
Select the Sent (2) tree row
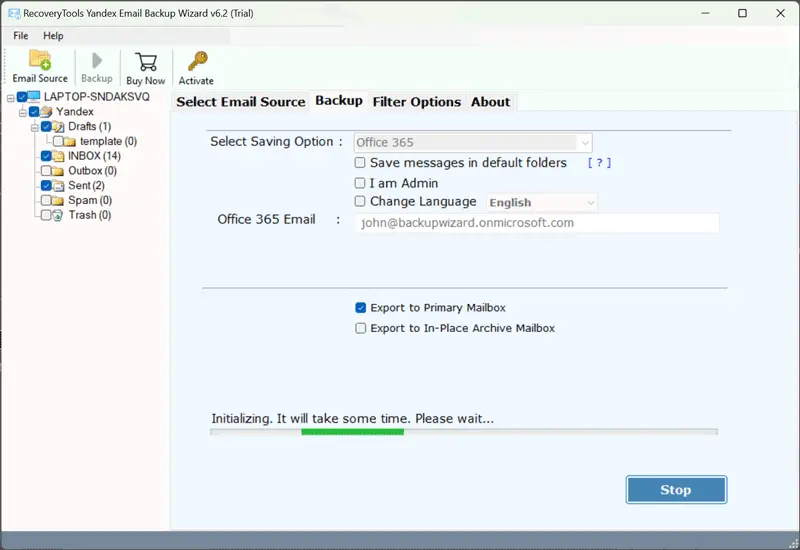point(86,186)
